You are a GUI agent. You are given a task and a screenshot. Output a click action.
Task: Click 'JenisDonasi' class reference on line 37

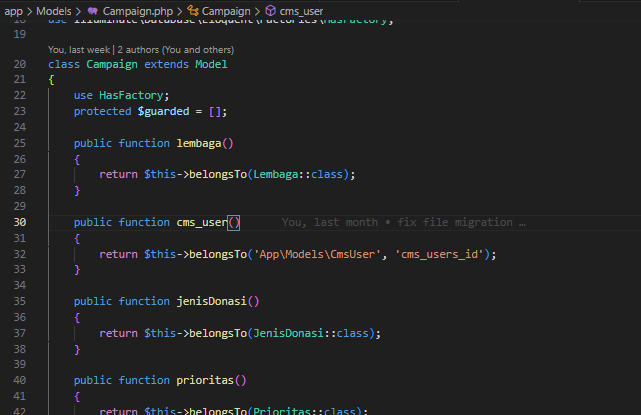click(x=289, y=333)
